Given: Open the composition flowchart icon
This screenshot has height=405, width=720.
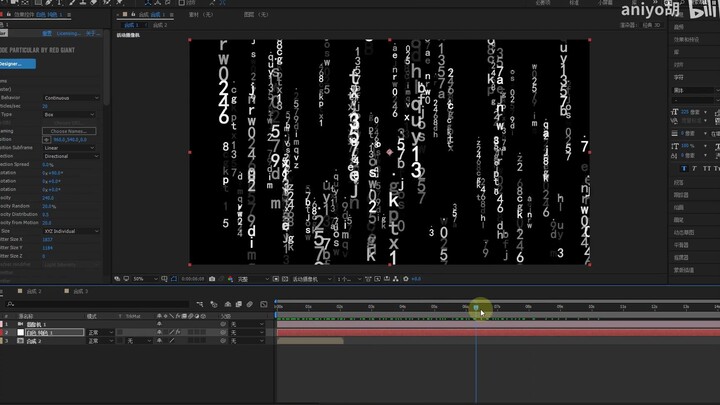Looking at the screenshot, I should 395,279.
